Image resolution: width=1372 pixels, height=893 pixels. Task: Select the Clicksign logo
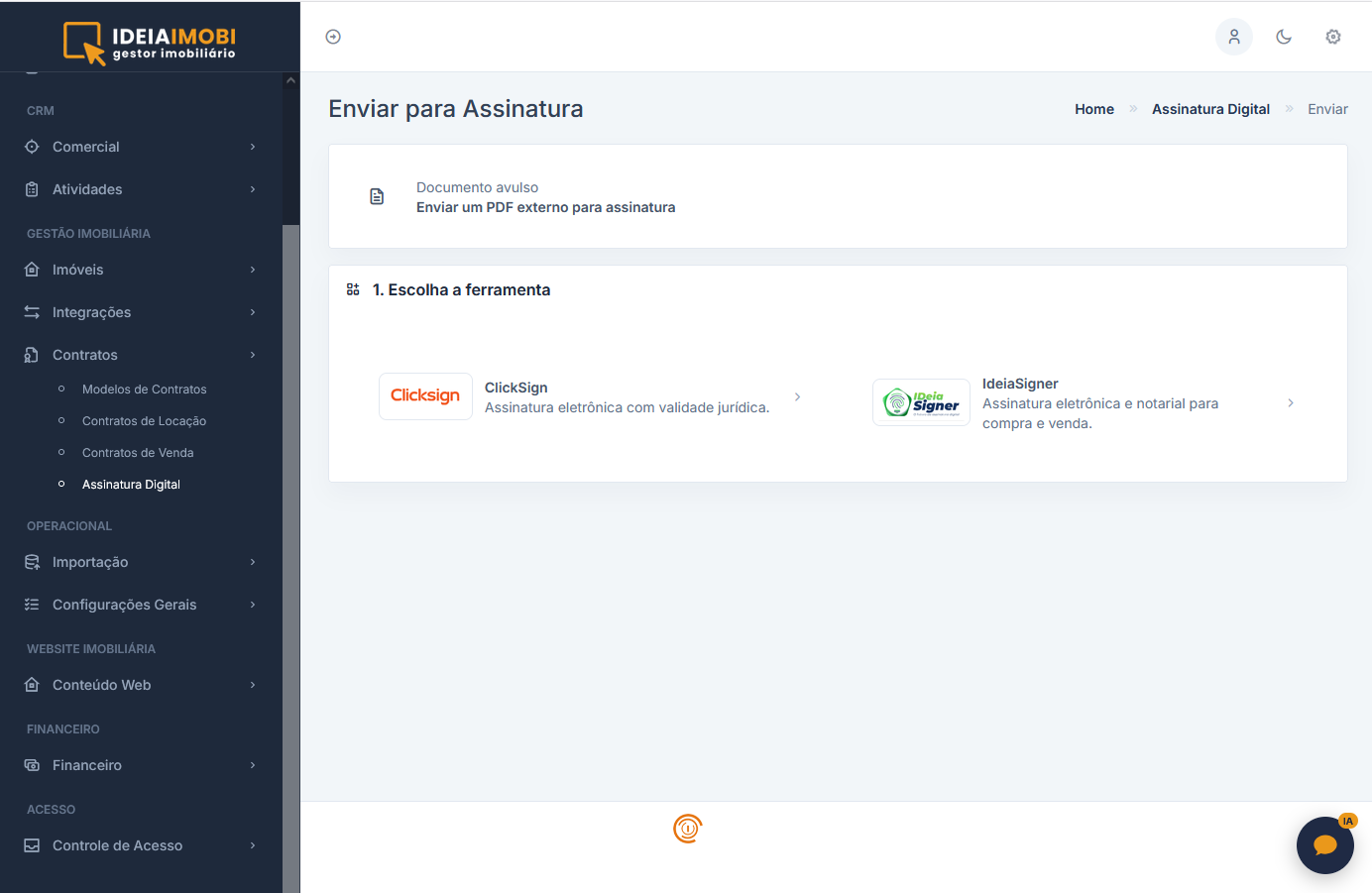click(425, 396)
